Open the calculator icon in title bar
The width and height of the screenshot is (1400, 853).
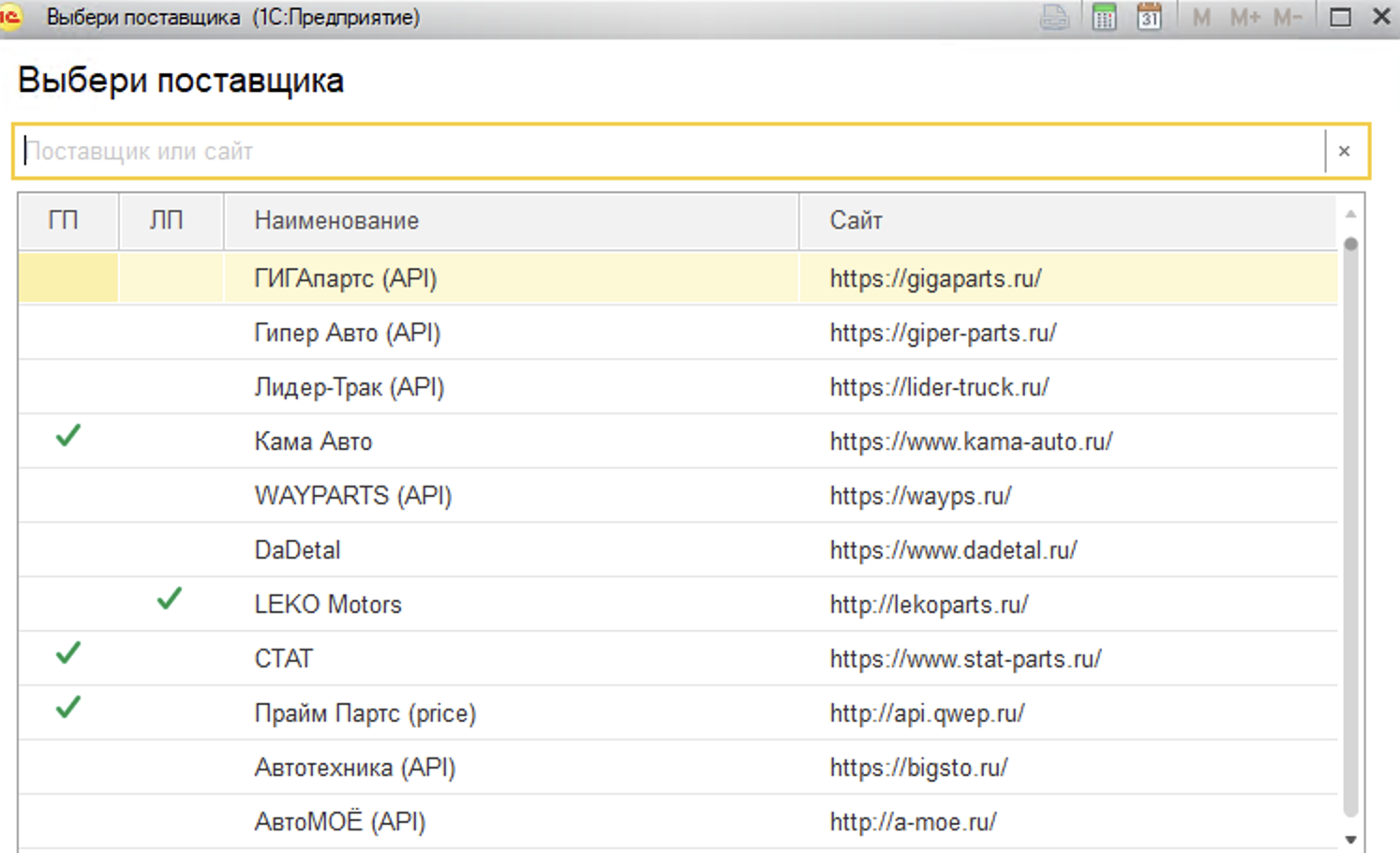[x=1104, y=17]
